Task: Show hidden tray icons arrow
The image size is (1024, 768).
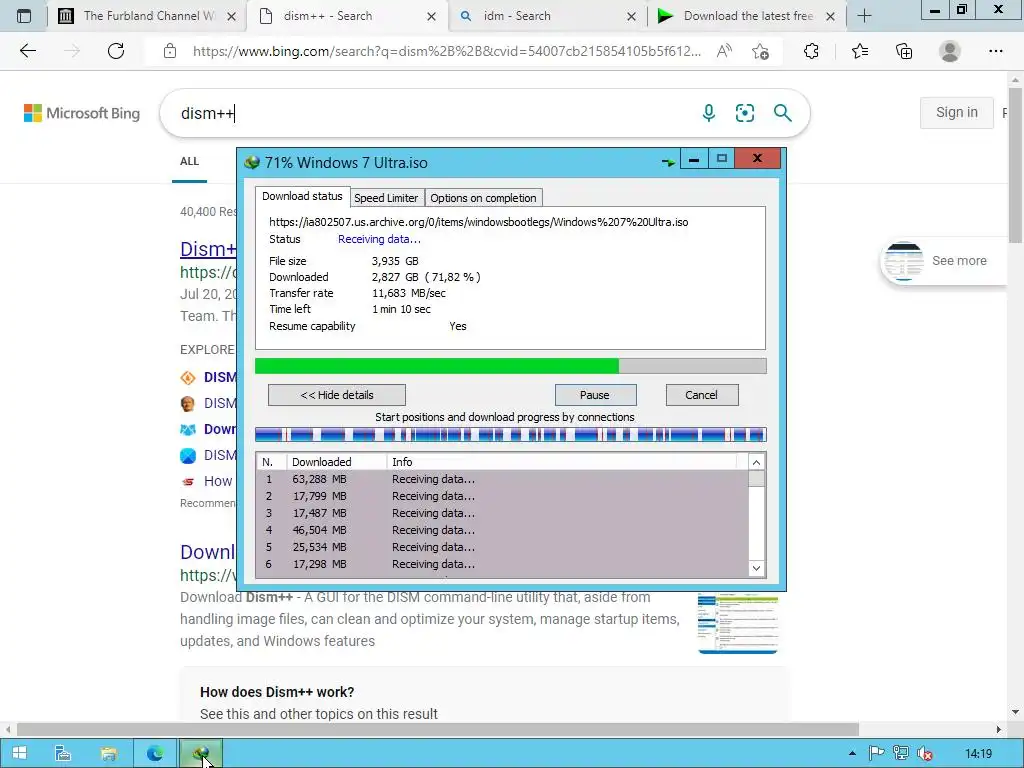Action: [x=852, y=754]
